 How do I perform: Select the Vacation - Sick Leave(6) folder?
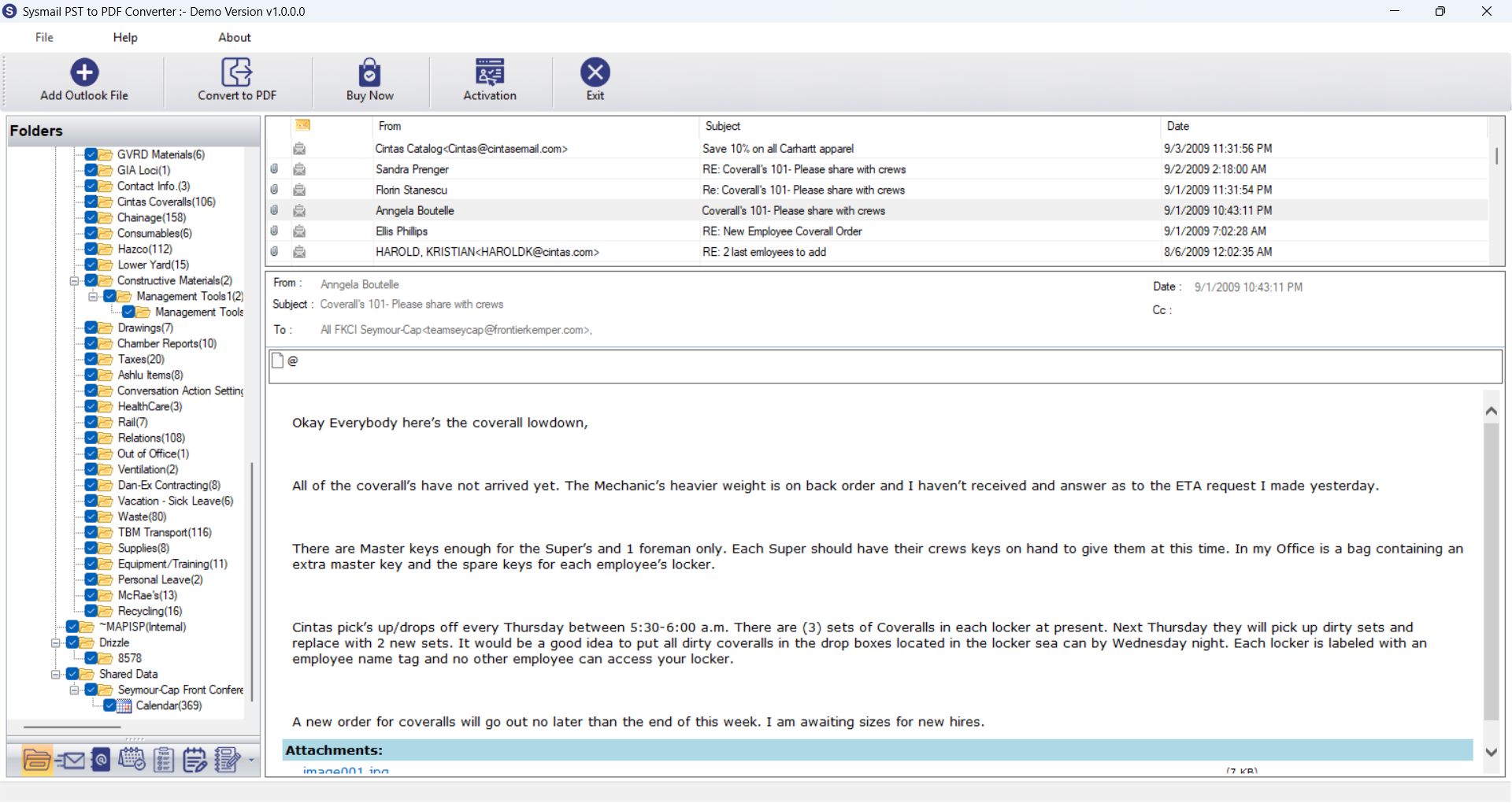pyautogui.click(x=176, y=501)
